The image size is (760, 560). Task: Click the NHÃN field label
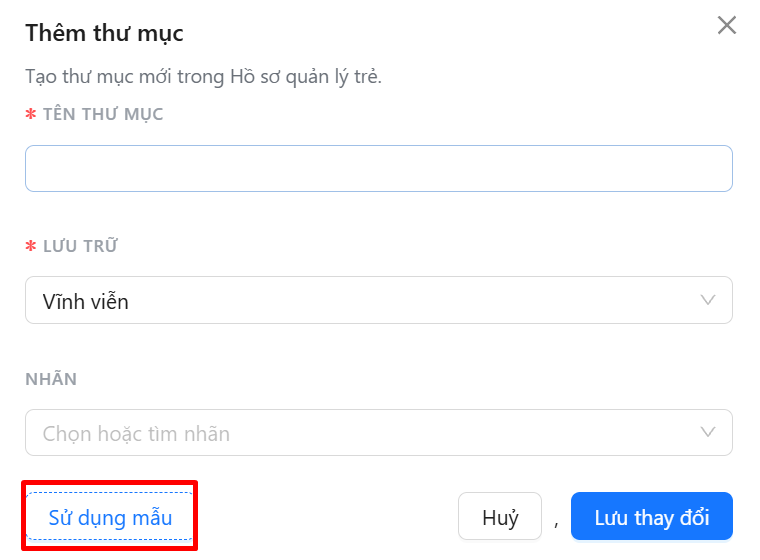click(x=51, y=379)
